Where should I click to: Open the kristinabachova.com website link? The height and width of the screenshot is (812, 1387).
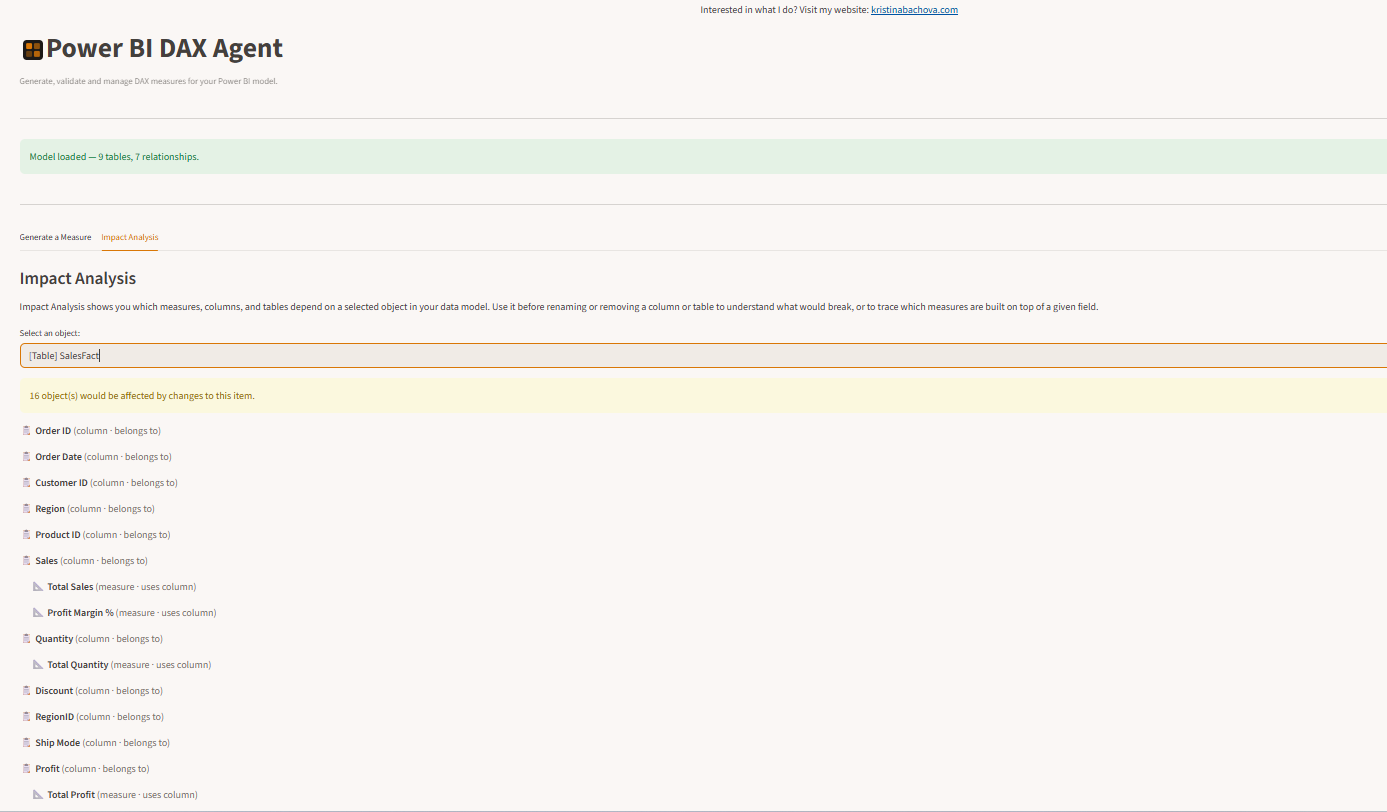tap(914, 10)
